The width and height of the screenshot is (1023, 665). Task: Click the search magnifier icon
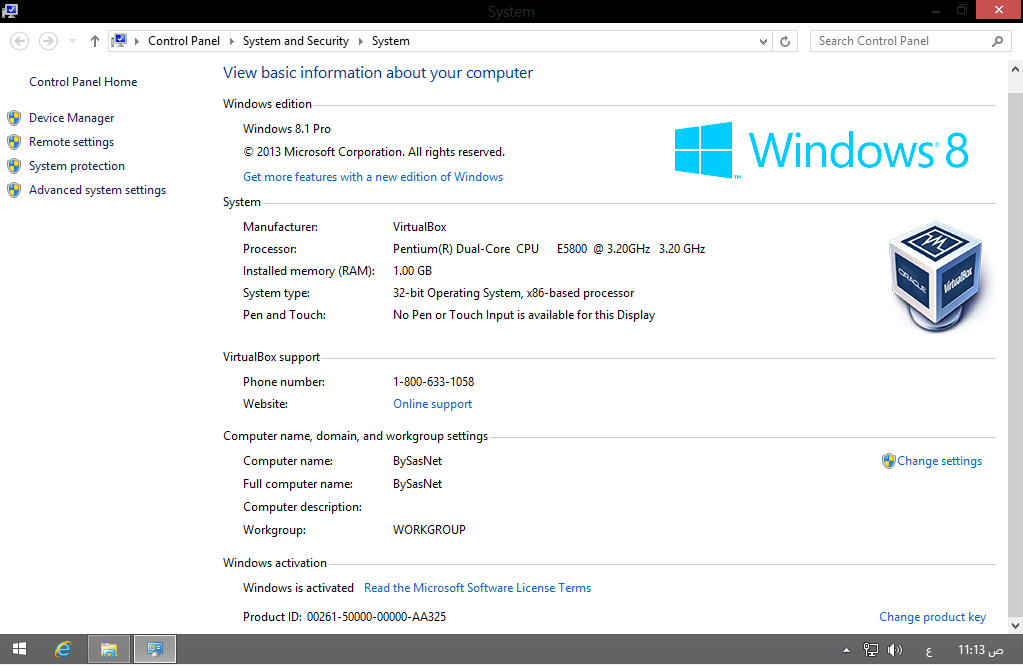pos(997,41)
